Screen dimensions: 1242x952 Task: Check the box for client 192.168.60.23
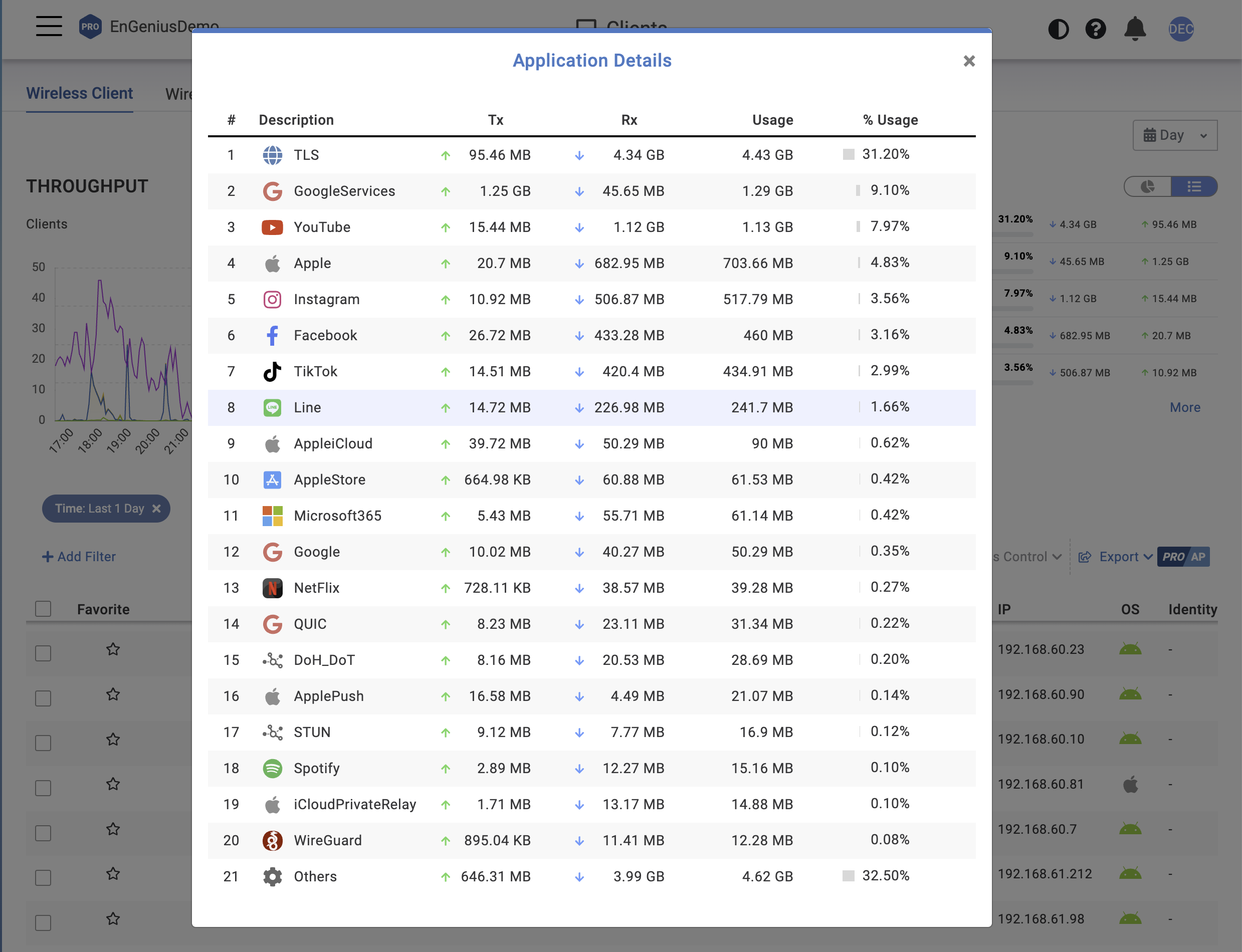pyautogui.click(x=43, y=653)
